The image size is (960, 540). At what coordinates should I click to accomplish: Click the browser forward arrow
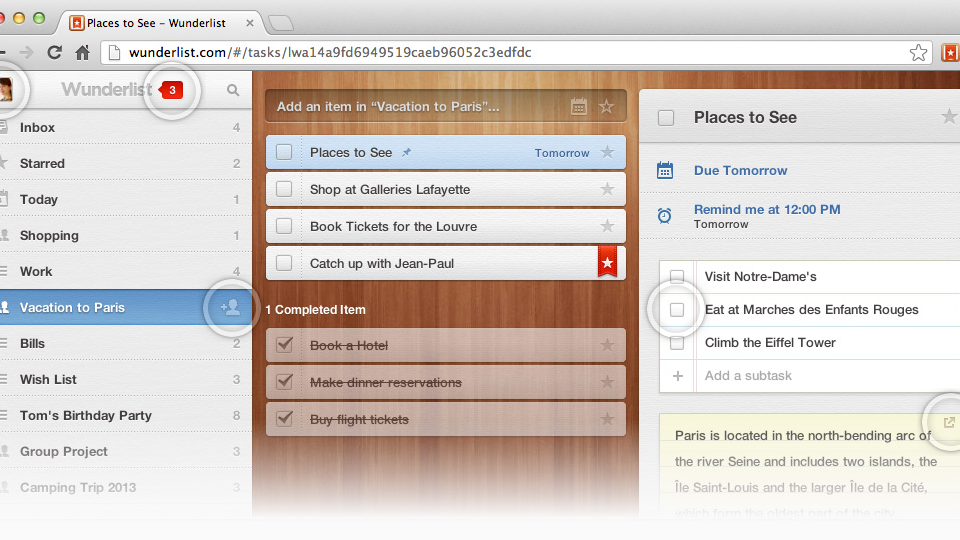(x=26, y=53)
